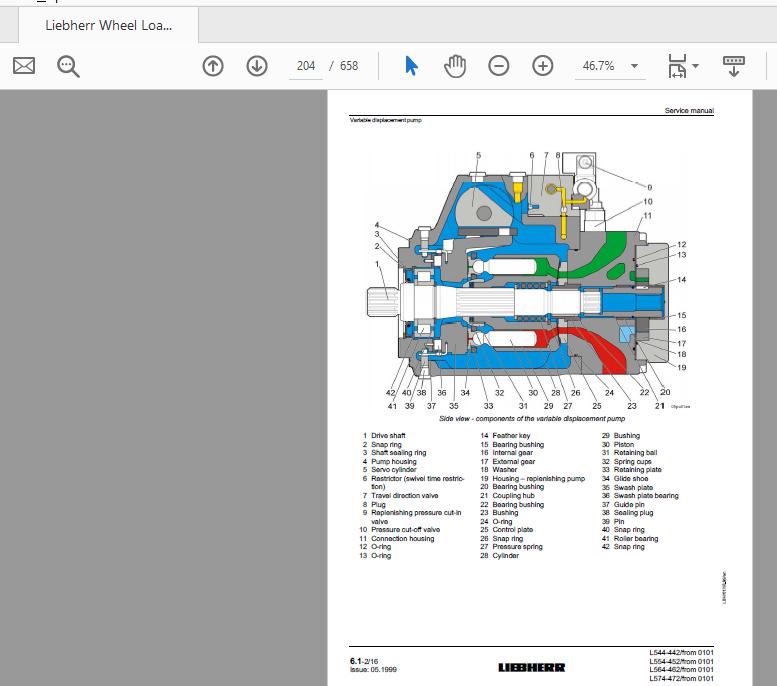Click legend entry 'Shaft sealing ring'
Screen dimensions: 777x686
coord(398,453)
